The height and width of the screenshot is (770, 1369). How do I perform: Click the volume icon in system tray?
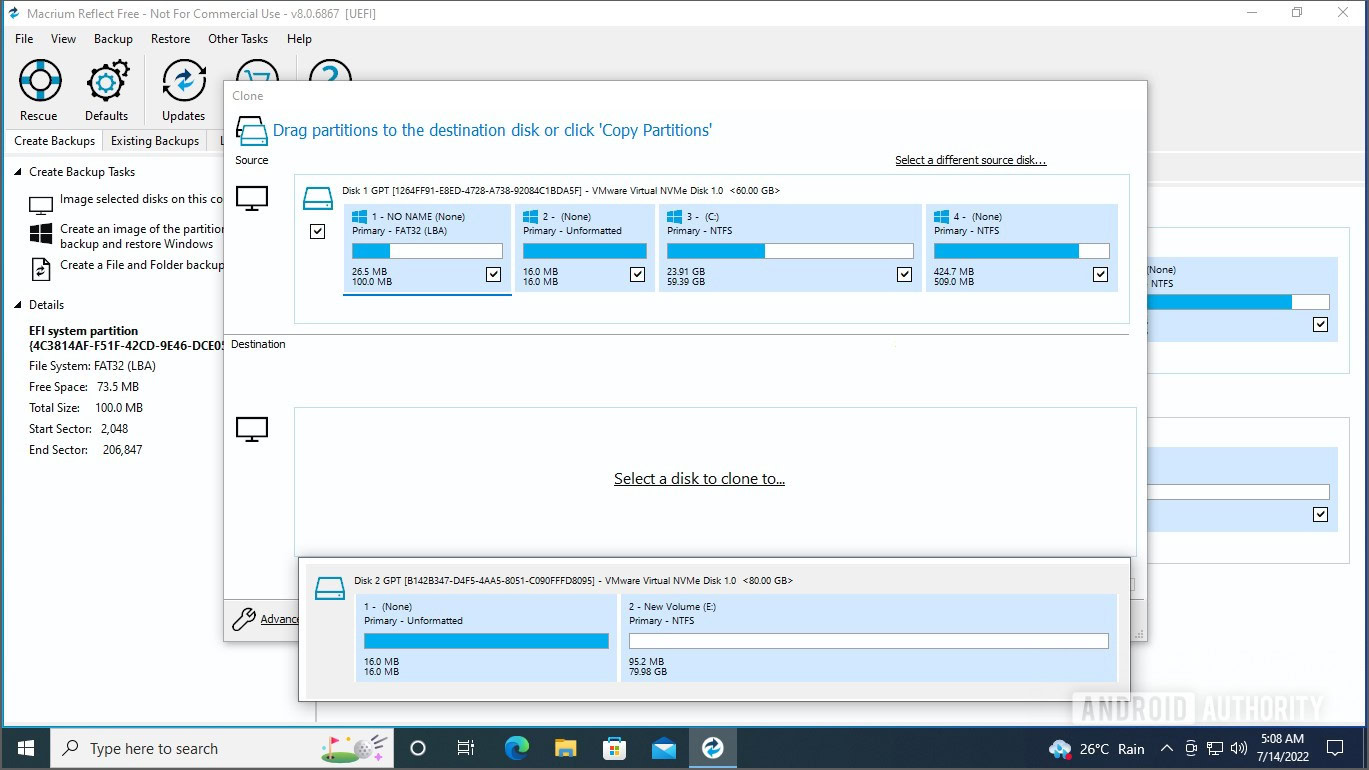click(x=1238, y=749)
